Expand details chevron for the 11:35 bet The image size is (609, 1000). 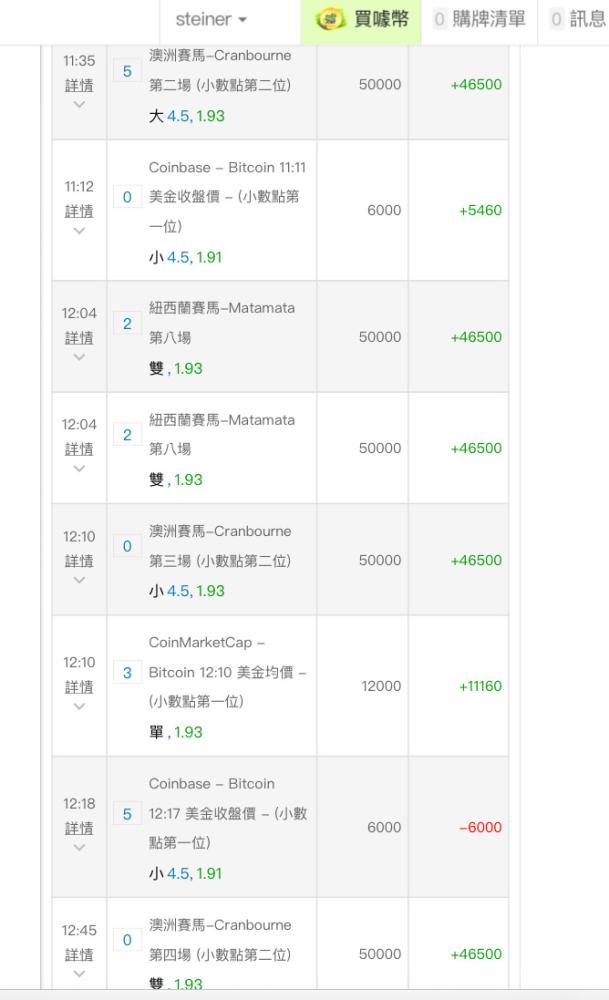click(x=79, y=105)
